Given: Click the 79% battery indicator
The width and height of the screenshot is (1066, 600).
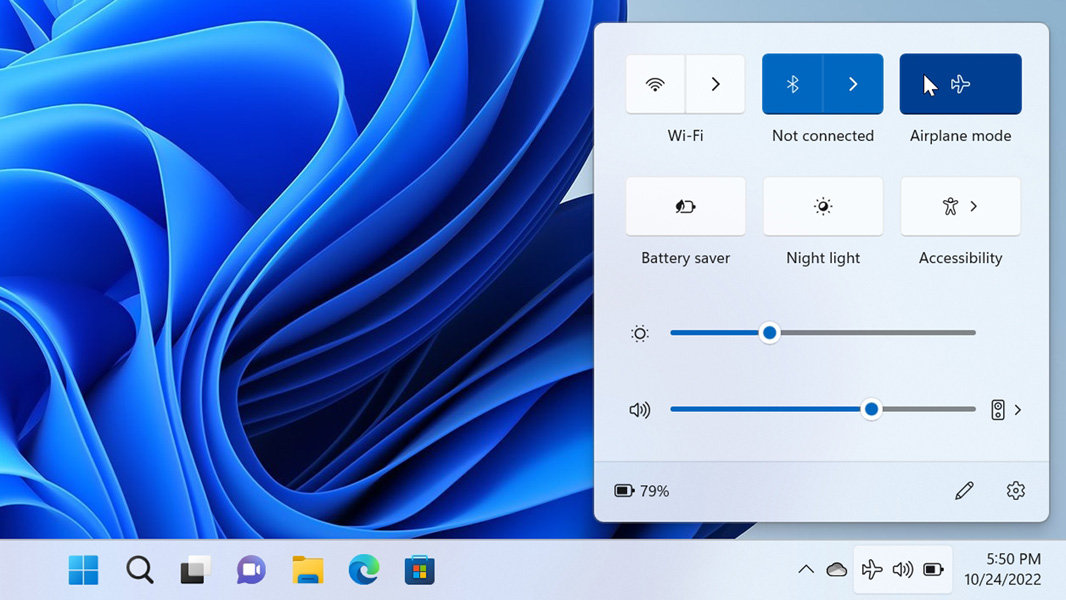Looking at the screenshot, I should point(642,491).
